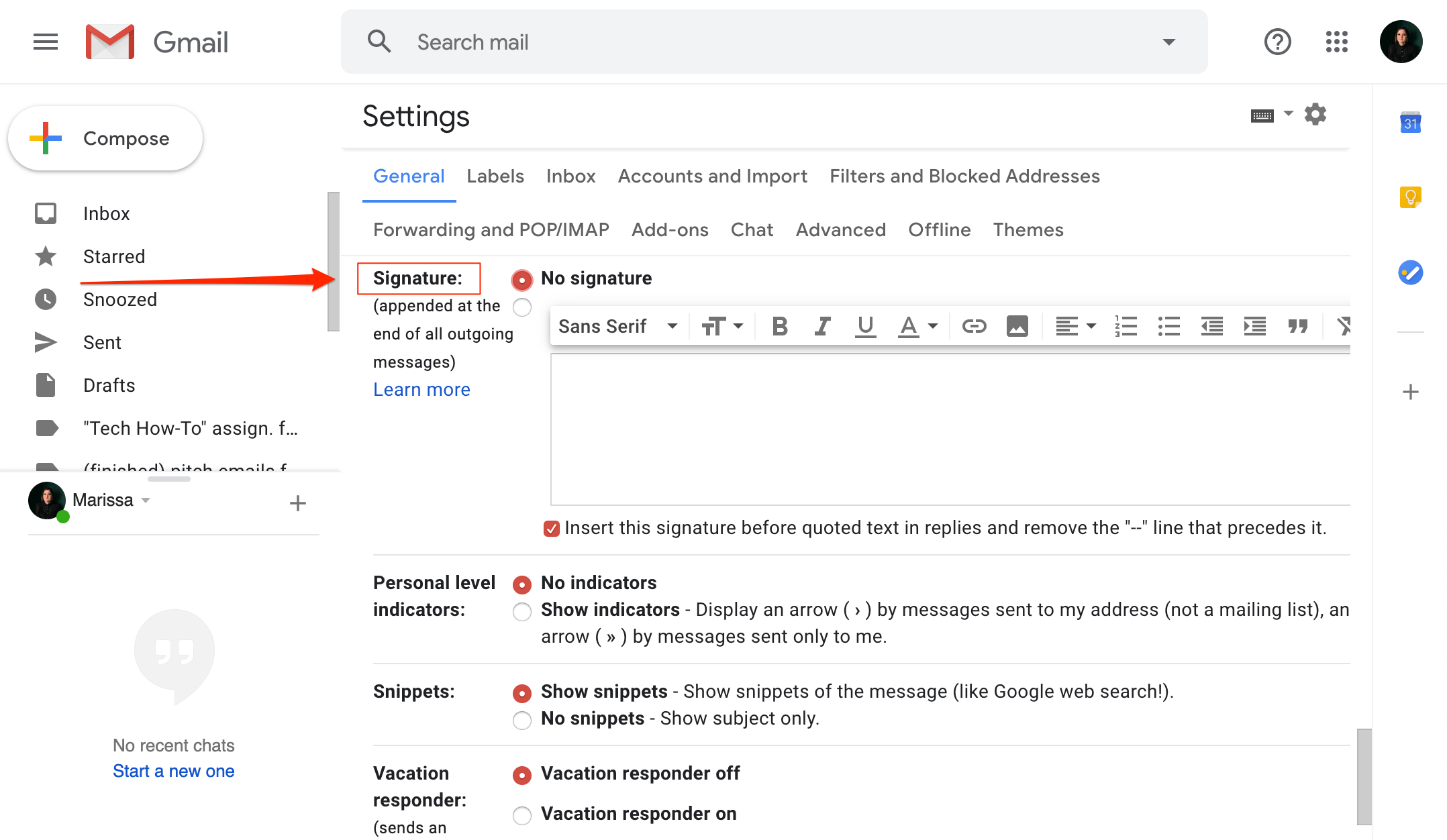The height and width of the screenshot is (840, 1447).
Task: Click the Bold formatting icon
Action: click(779, 327)
